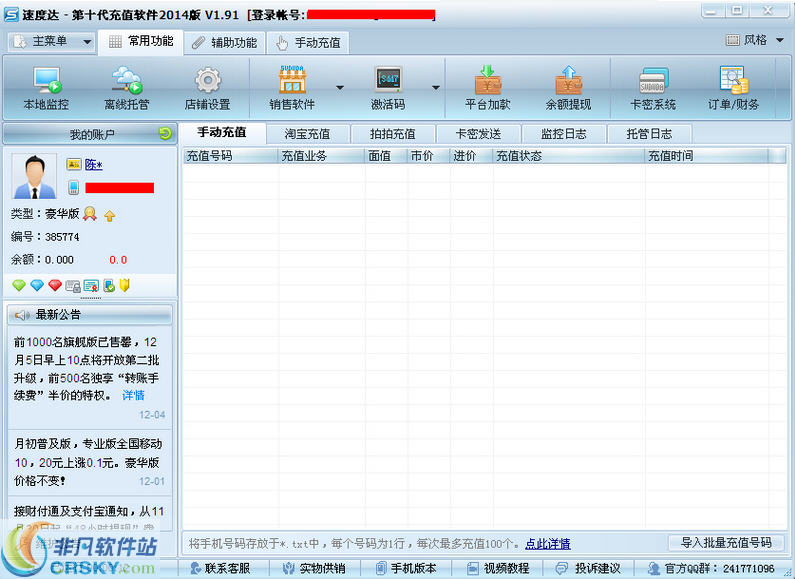Select the 托管日志 tab

(649, 134)
